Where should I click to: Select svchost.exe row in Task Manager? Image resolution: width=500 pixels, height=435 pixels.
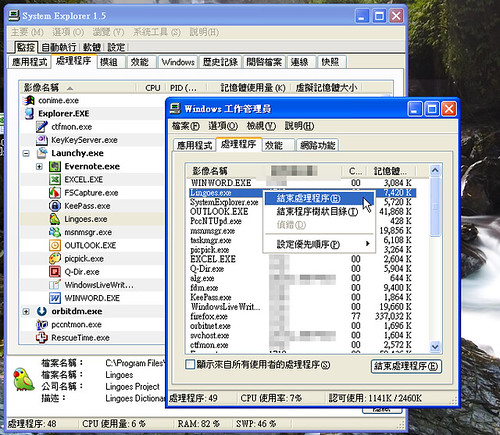pyautogui.click(x=301, y=335)
